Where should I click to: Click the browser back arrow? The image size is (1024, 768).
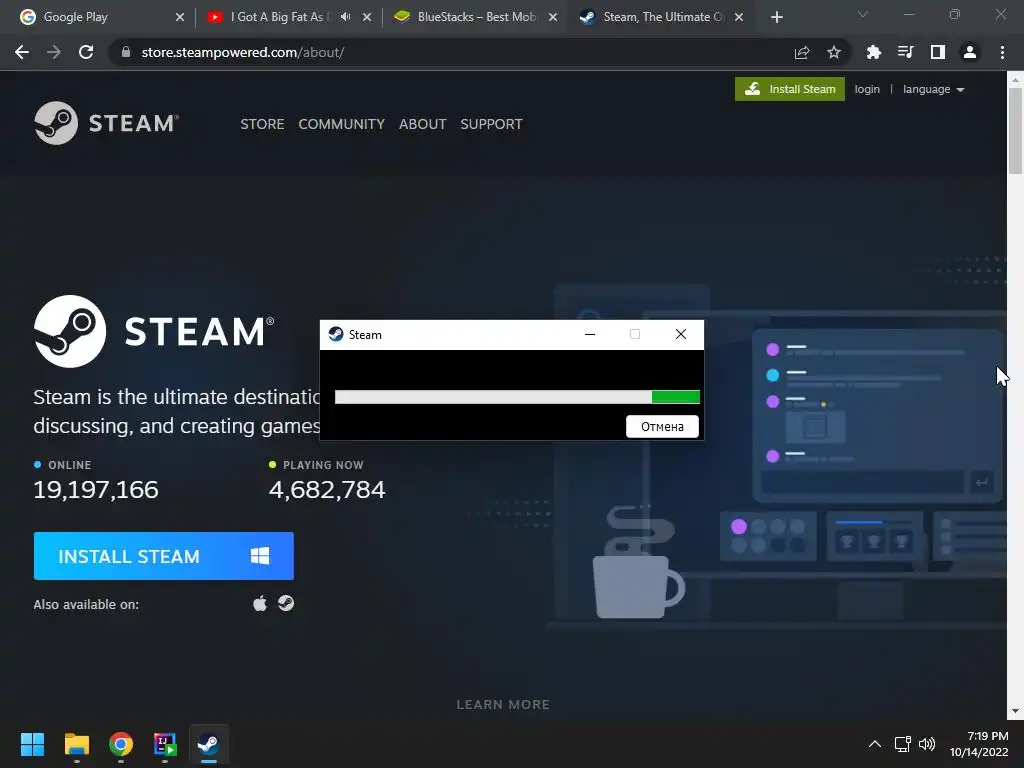click(x=22, y=52)
